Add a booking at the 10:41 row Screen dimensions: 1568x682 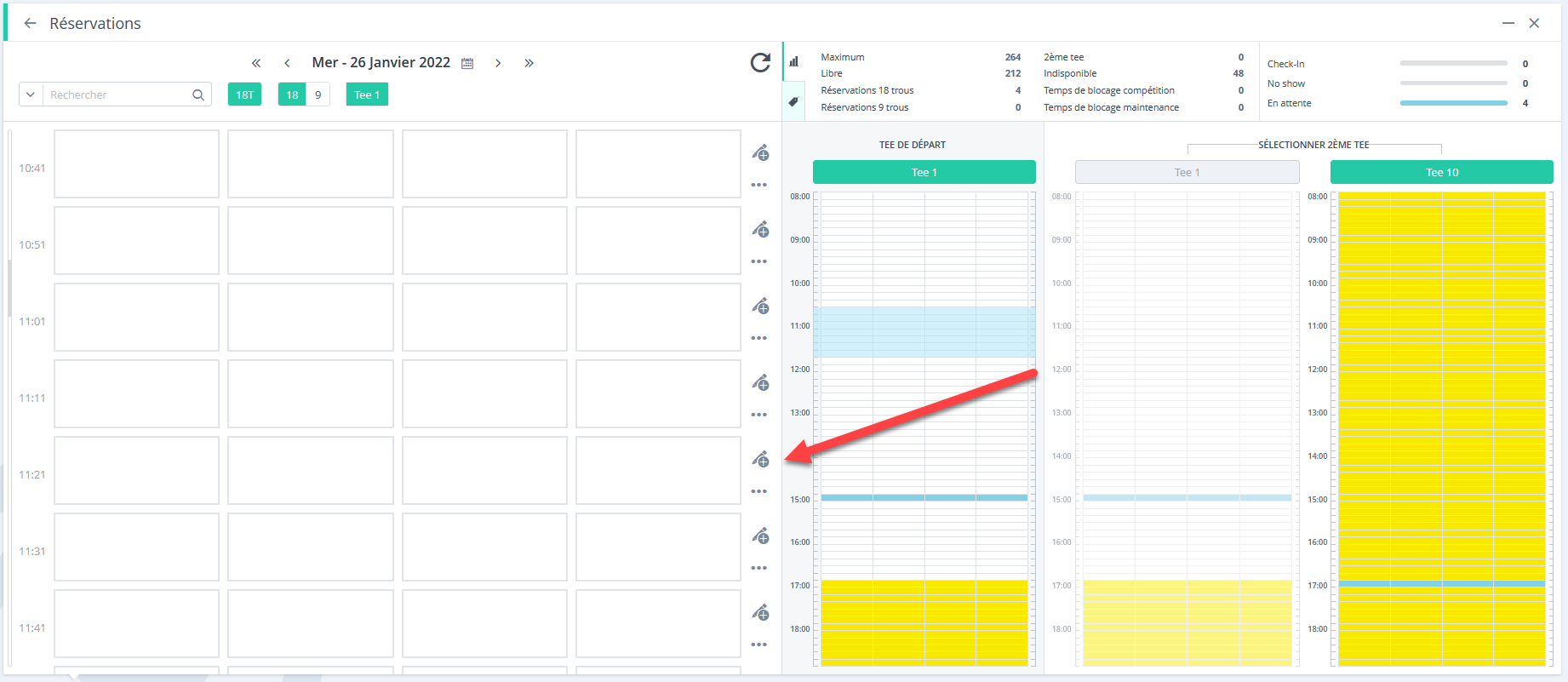[x=761, y=153]
